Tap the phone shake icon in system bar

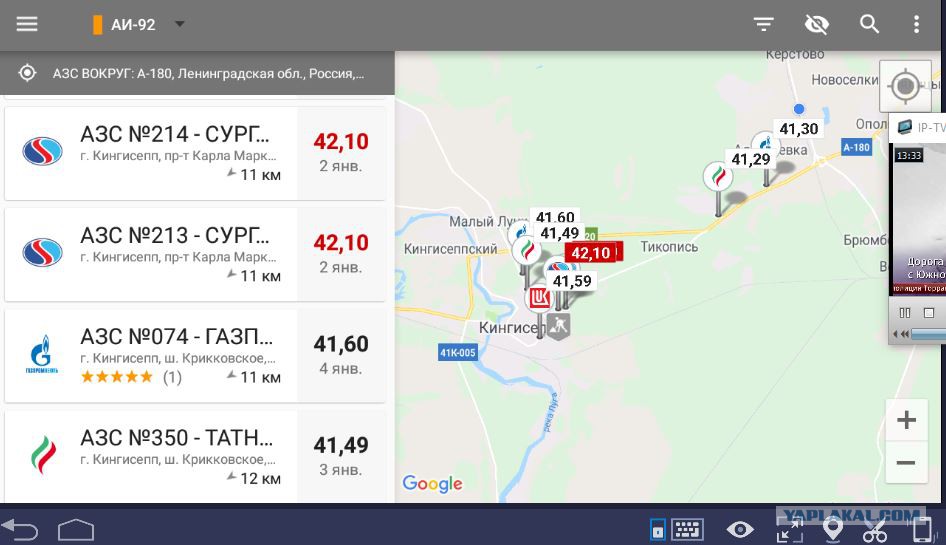click(x=921, y=530)
